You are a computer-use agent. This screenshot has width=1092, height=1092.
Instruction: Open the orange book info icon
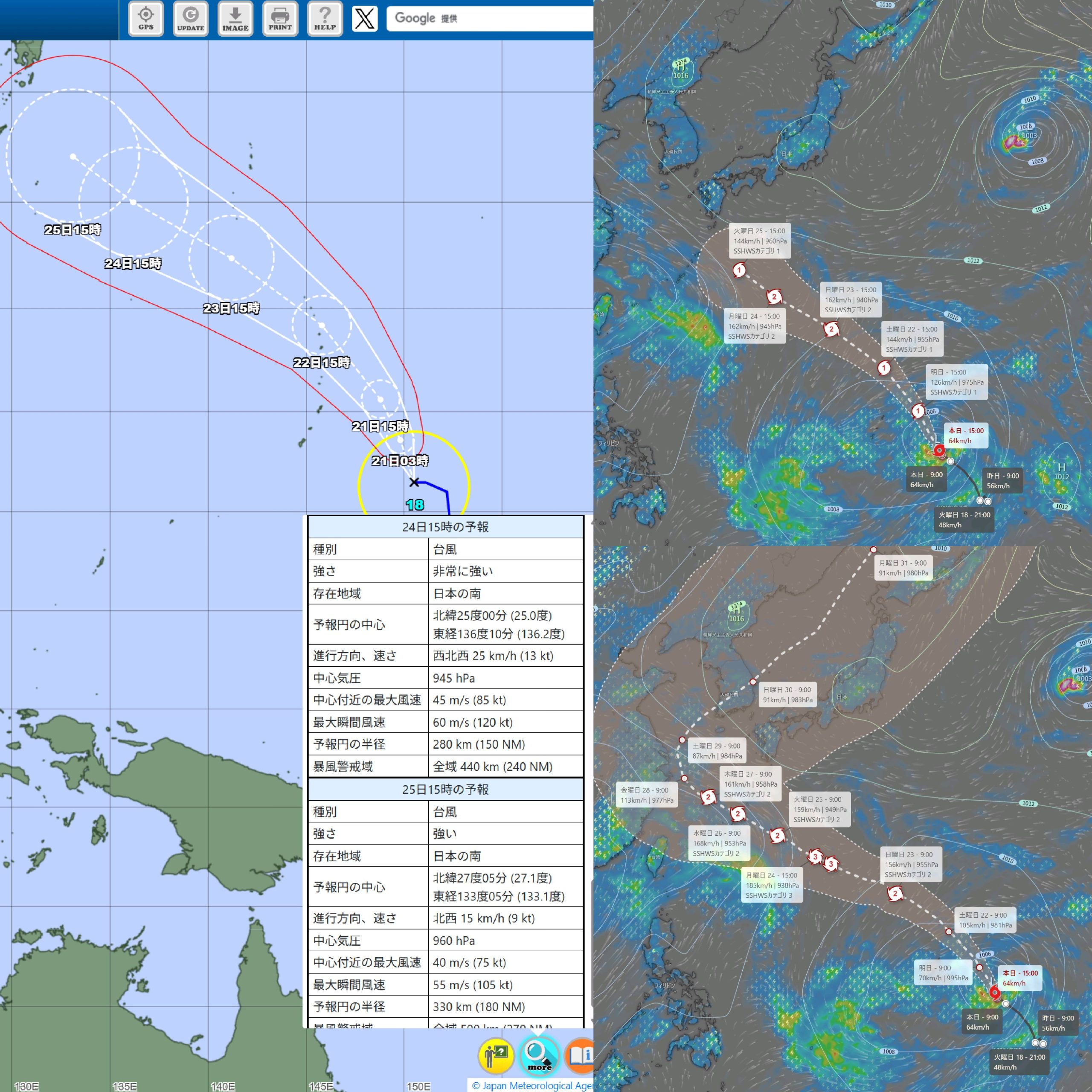click(580, 1055)
